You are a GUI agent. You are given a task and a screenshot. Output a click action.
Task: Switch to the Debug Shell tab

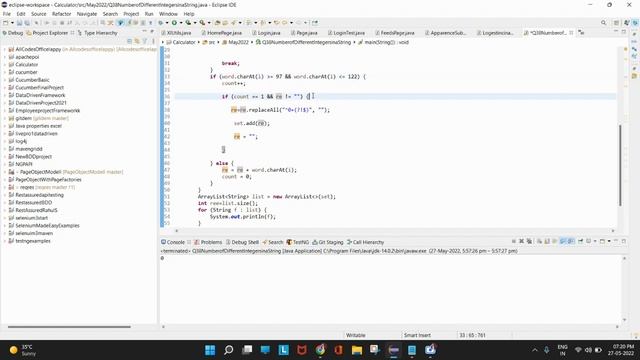pos(242,242)
